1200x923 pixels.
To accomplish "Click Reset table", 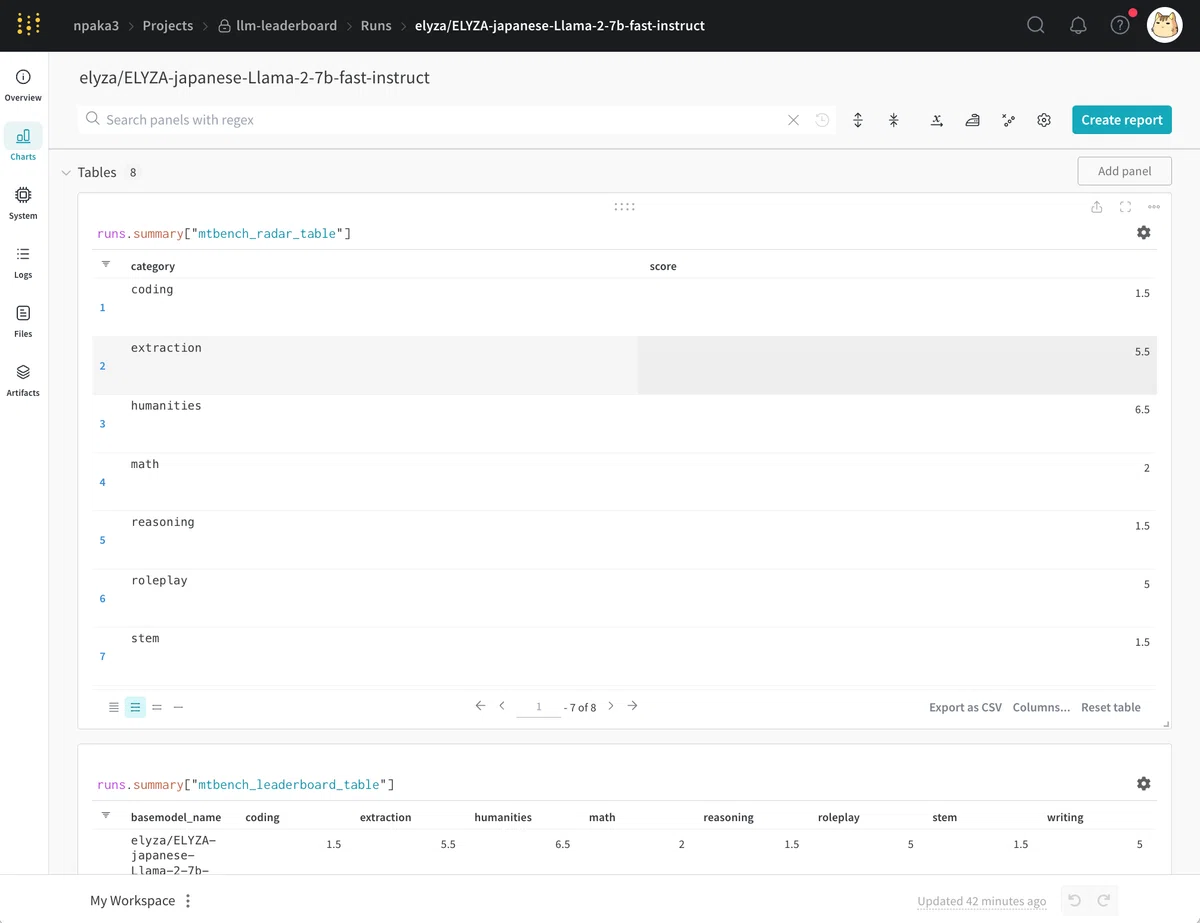I will (x=1111, y=707).
